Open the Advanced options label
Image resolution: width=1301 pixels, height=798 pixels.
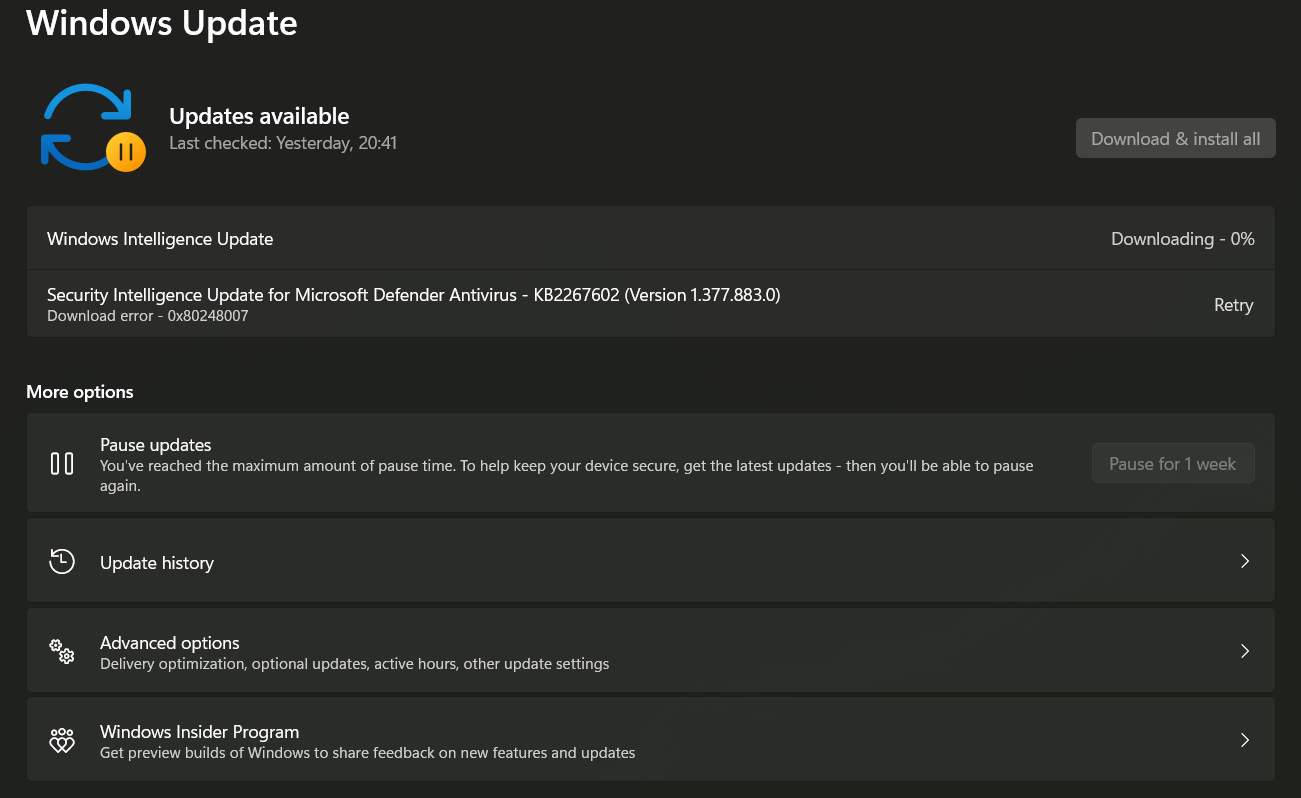[x=170, y=643]
